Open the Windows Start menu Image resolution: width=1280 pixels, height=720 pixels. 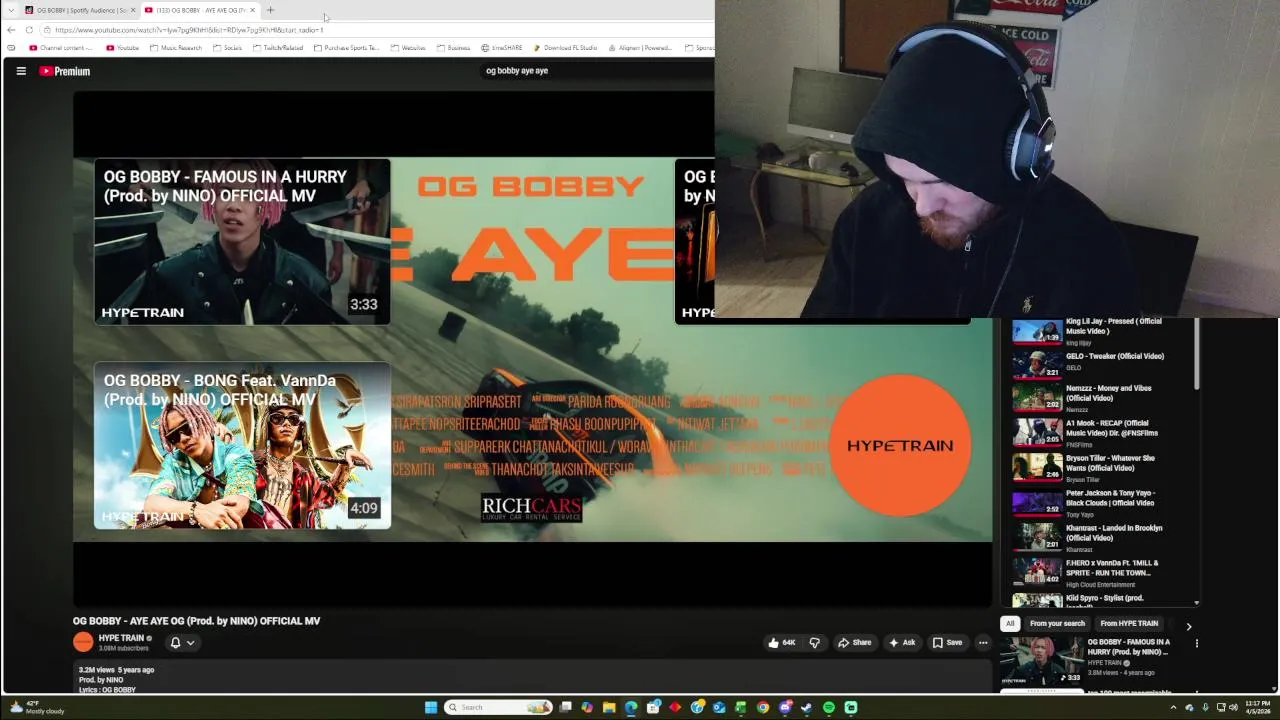tap(431, 707)
